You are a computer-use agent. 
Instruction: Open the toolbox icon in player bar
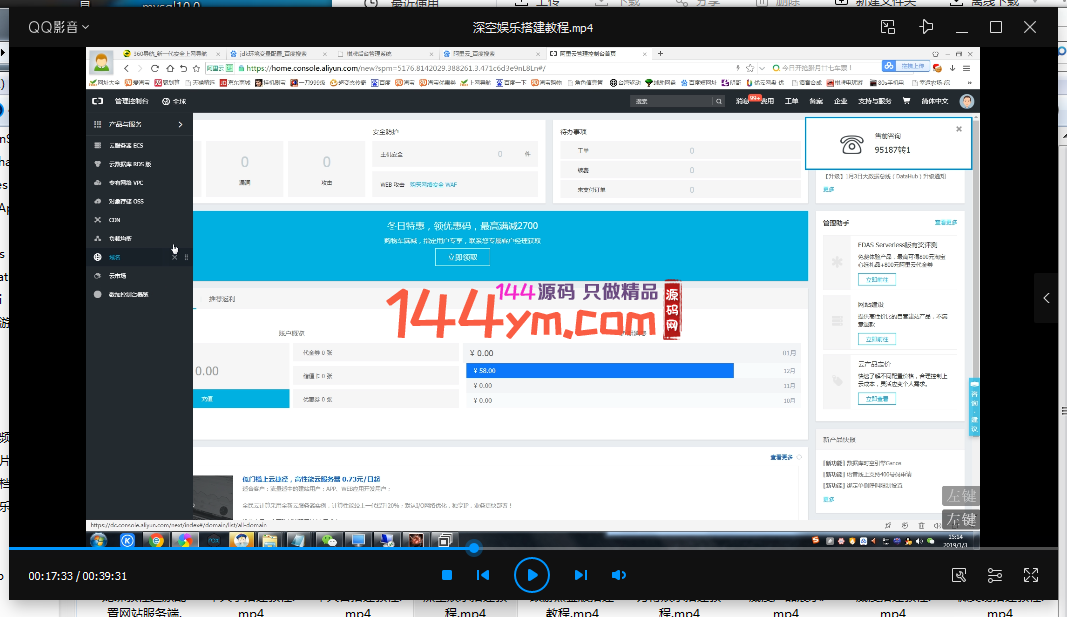point(959,575)
